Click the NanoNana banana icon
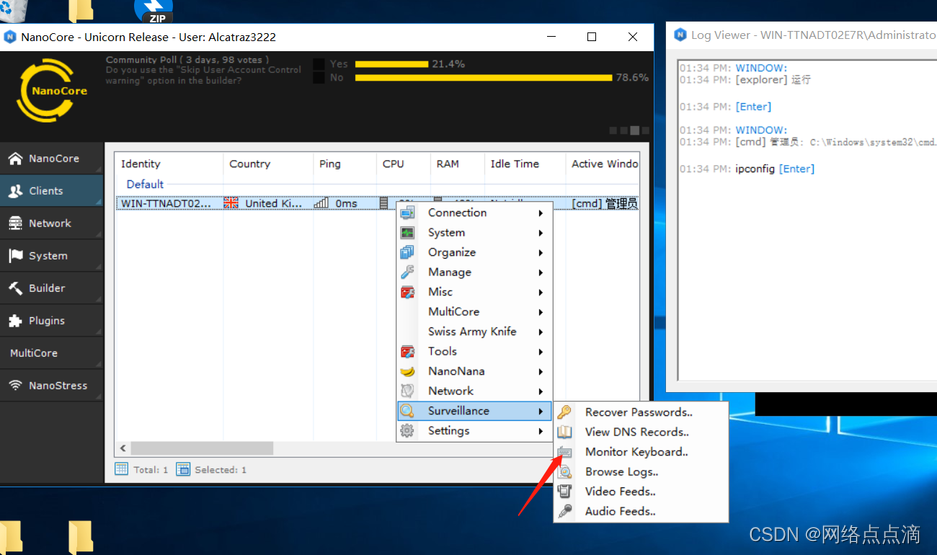The width and height of the screenshot is (937, 555). tap(408, 371)
